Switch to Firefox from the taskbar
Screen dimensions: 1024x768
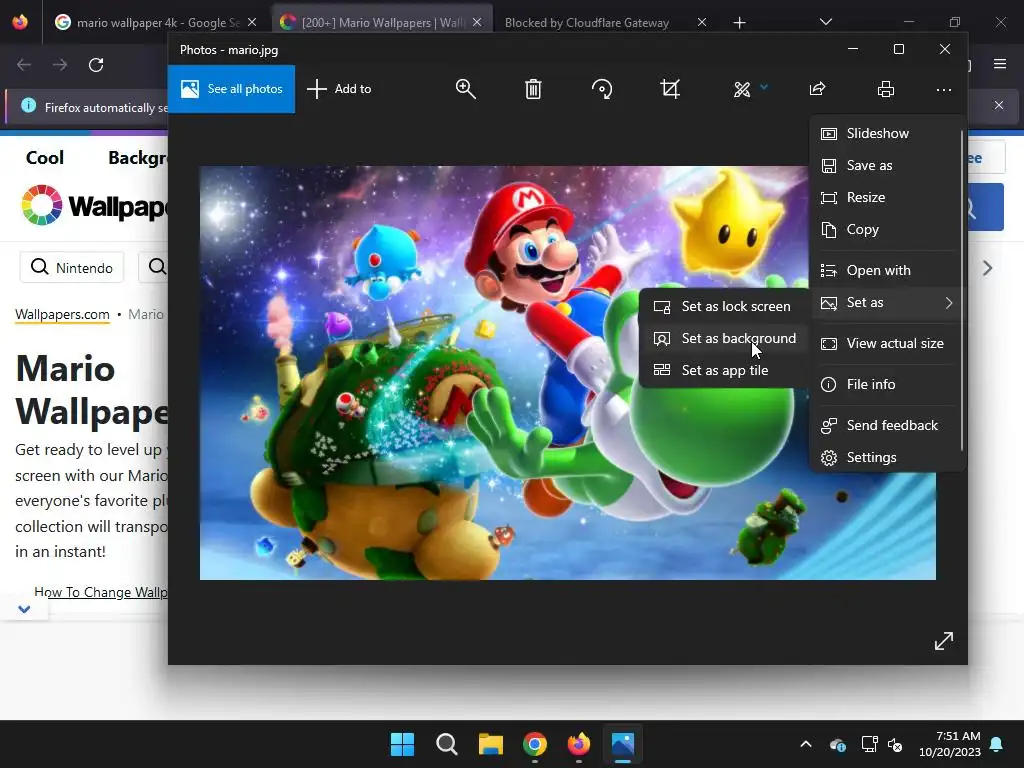(579, 744)
